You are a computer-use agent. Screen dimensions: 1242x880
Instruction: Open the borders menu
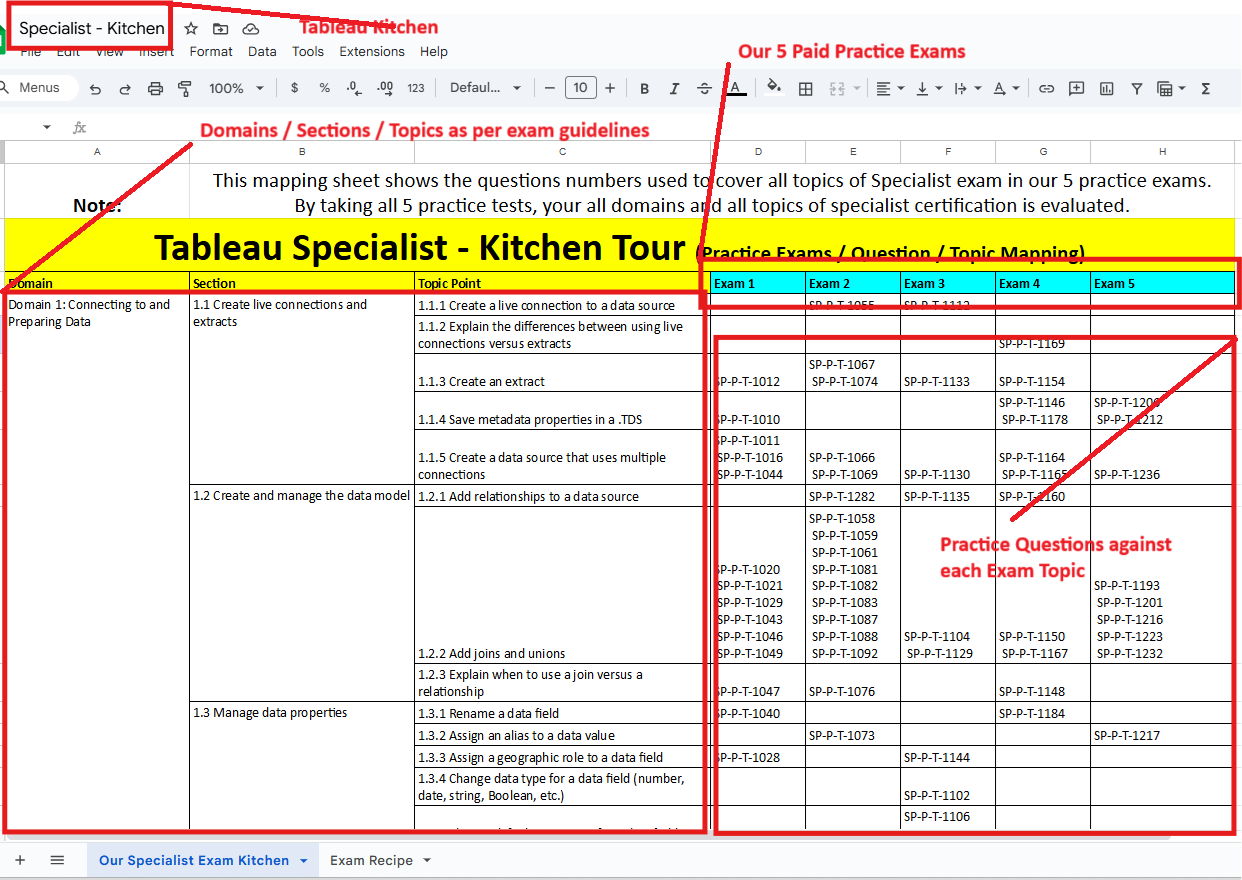[805, 88]
